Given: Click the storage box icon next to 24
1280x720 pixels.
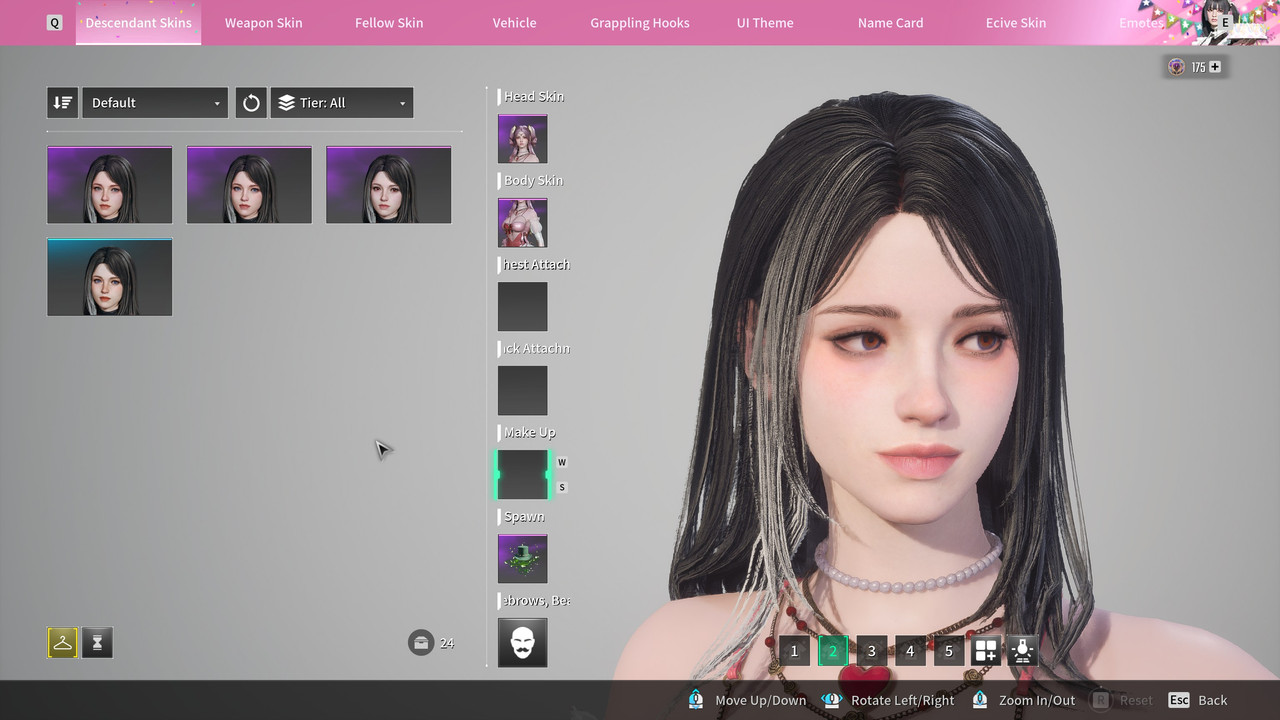Looking at the screenshot, I should 421,643.
